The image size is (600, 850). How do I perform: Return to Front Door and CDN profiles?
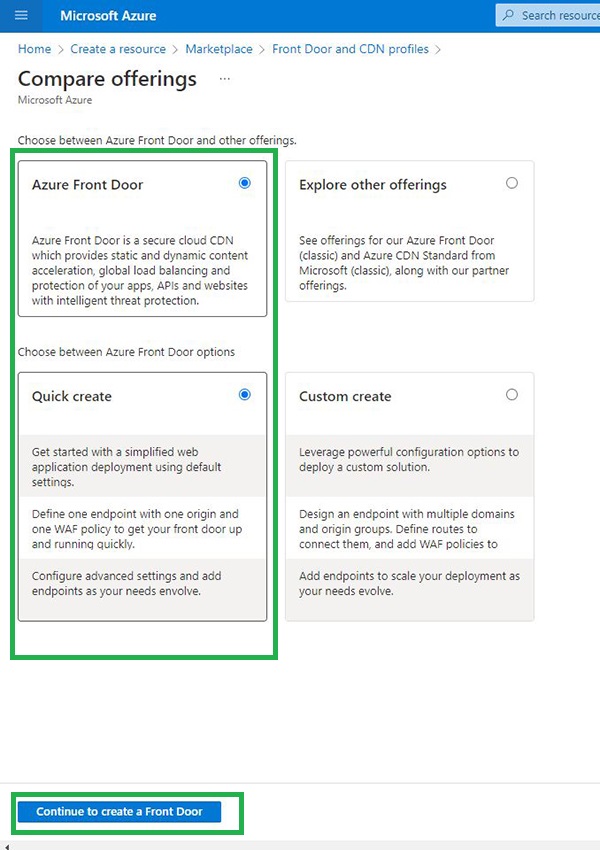tap(350, 49)
